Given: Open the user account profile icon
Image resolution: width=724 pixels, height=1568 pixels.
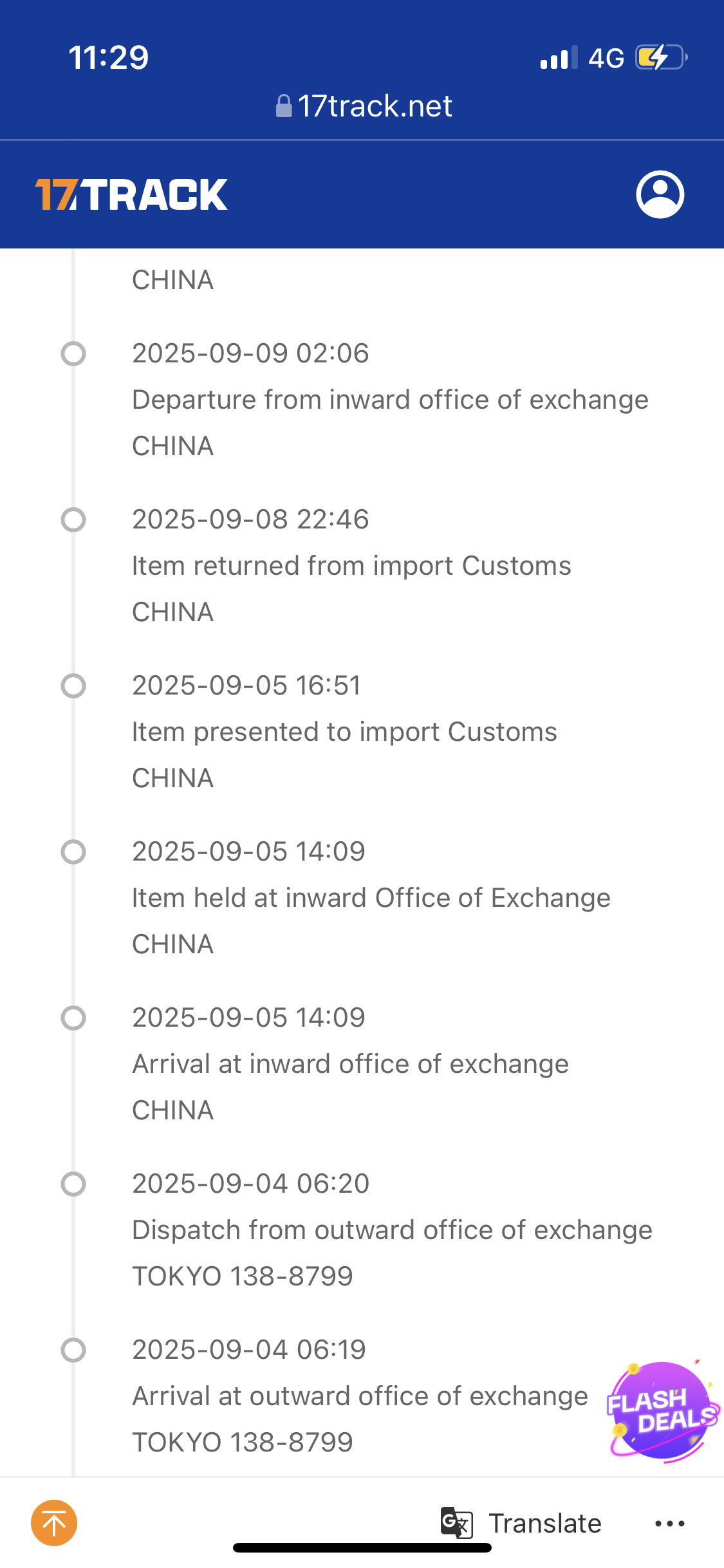Looking at the screenshot, I should [x=660, y=194].
